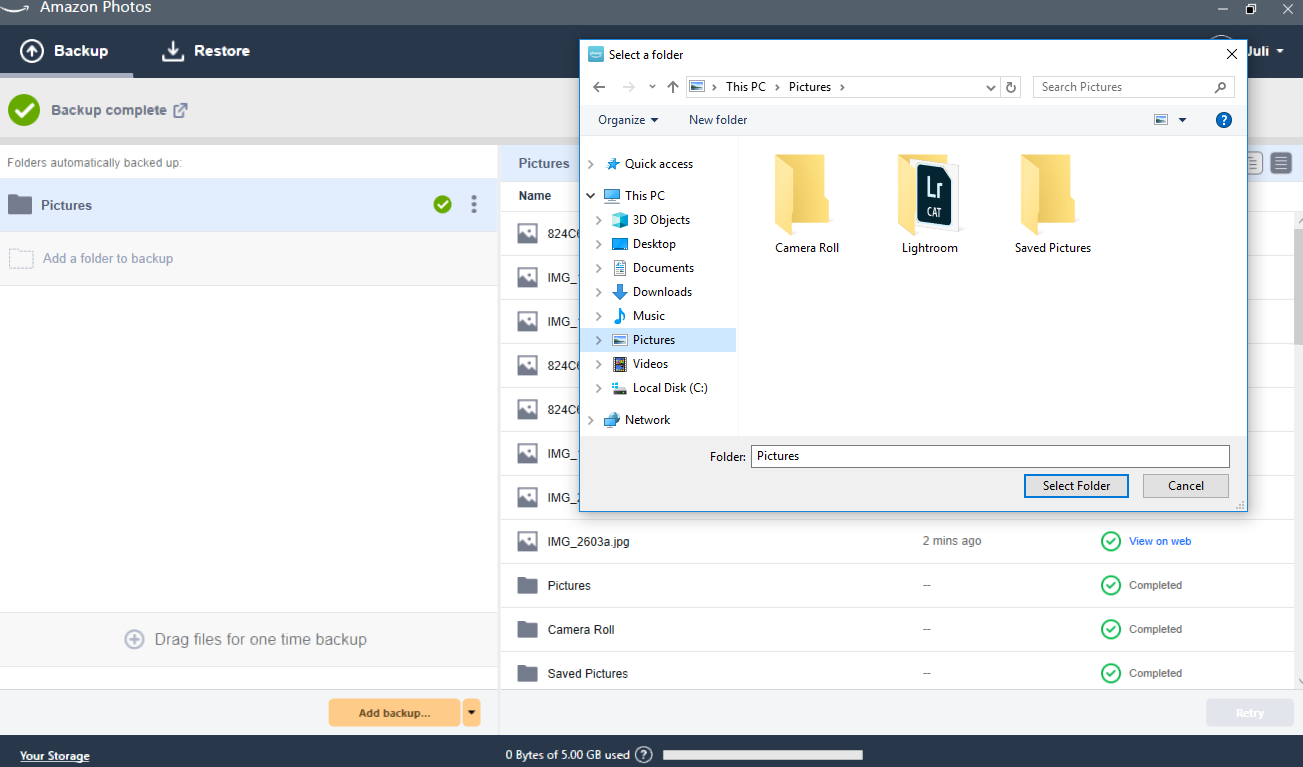Open dialog Help question mark icon
Image resolution: width=1303 pixels, height=767 pixels.
click(1224, 120)
